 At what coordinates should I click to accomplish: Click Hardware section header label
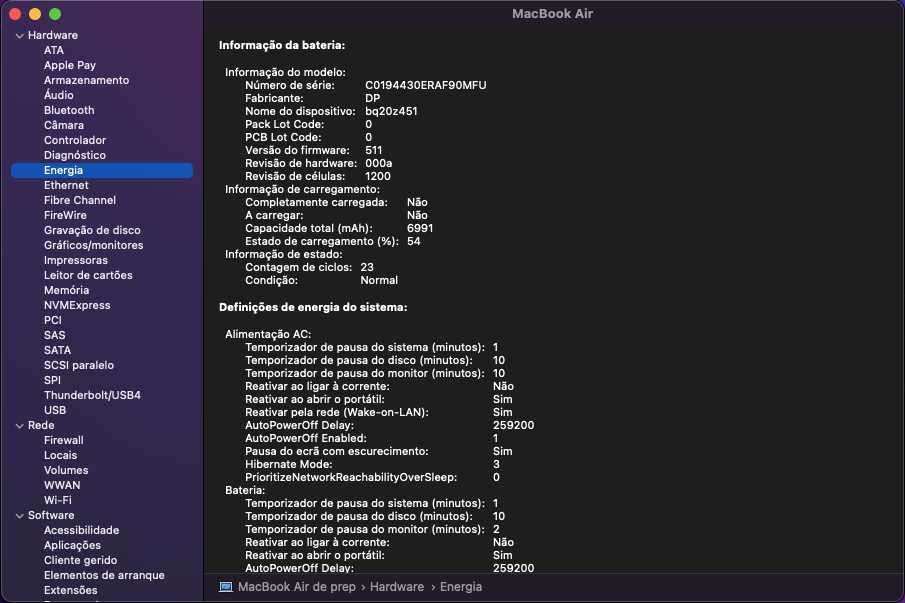click(53, 35)
